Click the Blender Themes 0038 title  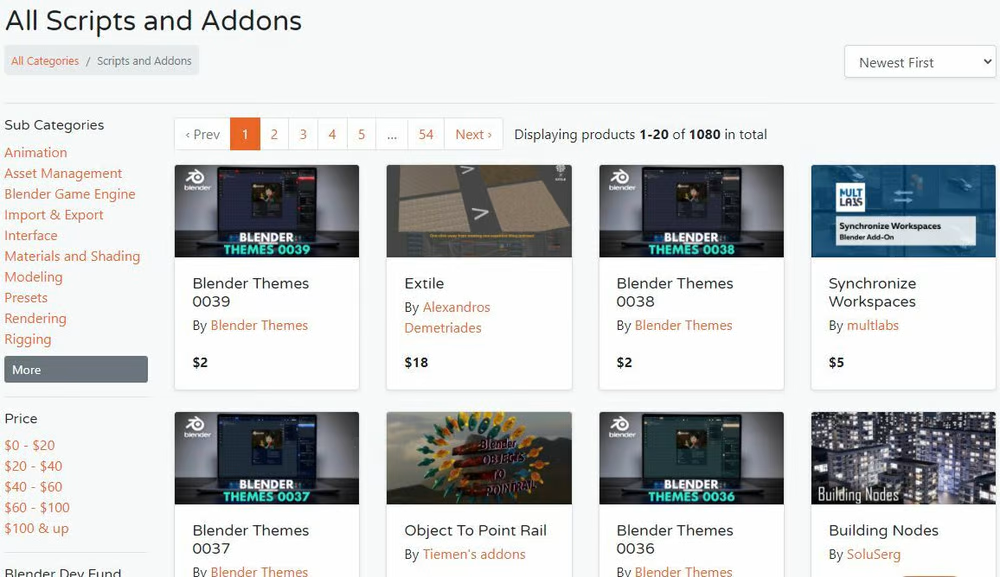[x=675, y=292]
